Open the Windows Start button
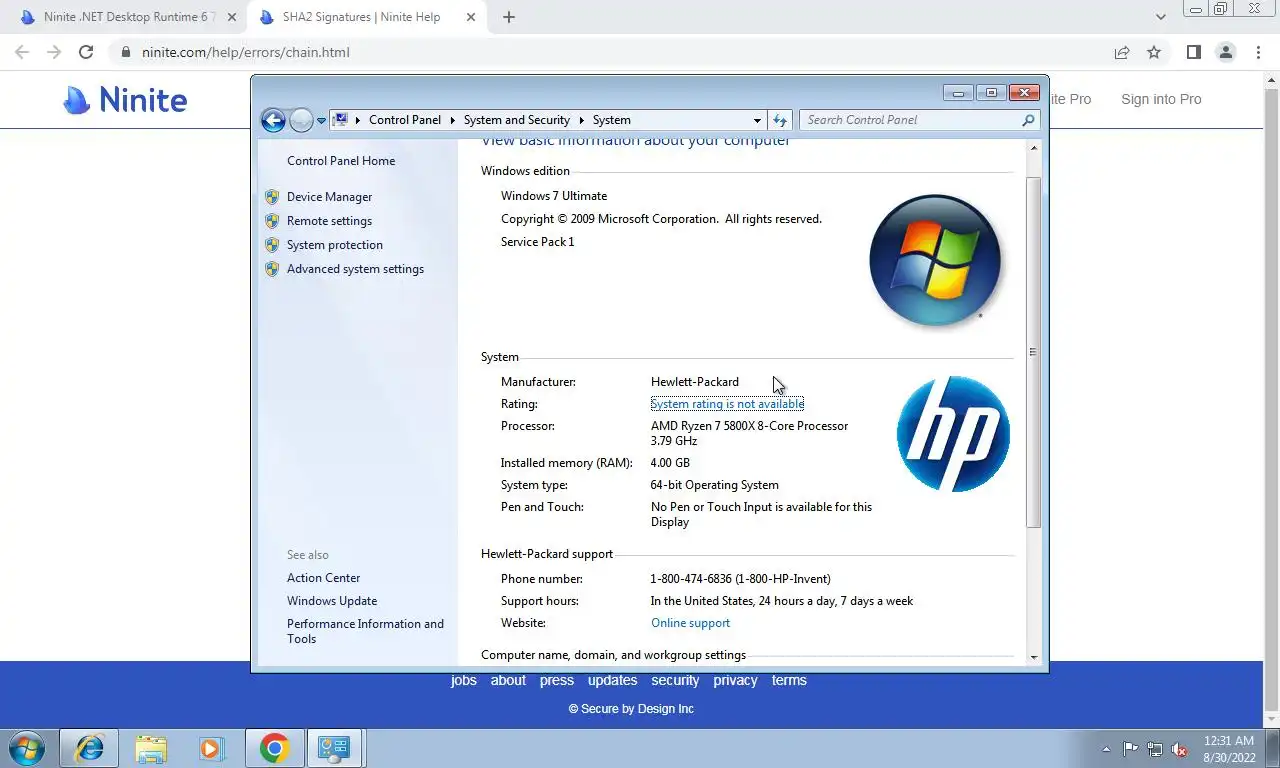The width and height of the screenshot is (1280, 768). 27,748
